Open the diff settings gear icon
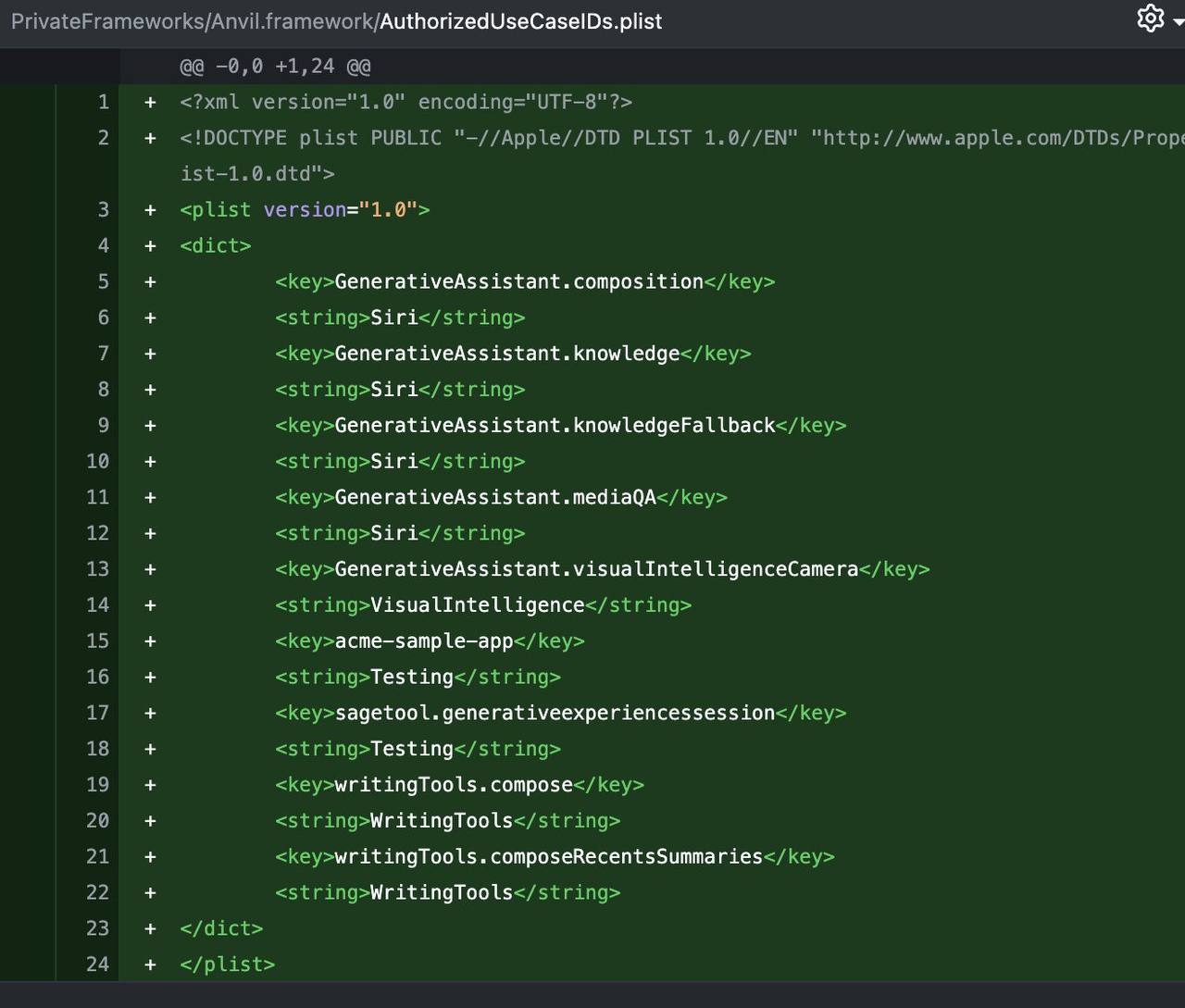The width and height of the screenshot is (1185, 1008). (1150, 19)
